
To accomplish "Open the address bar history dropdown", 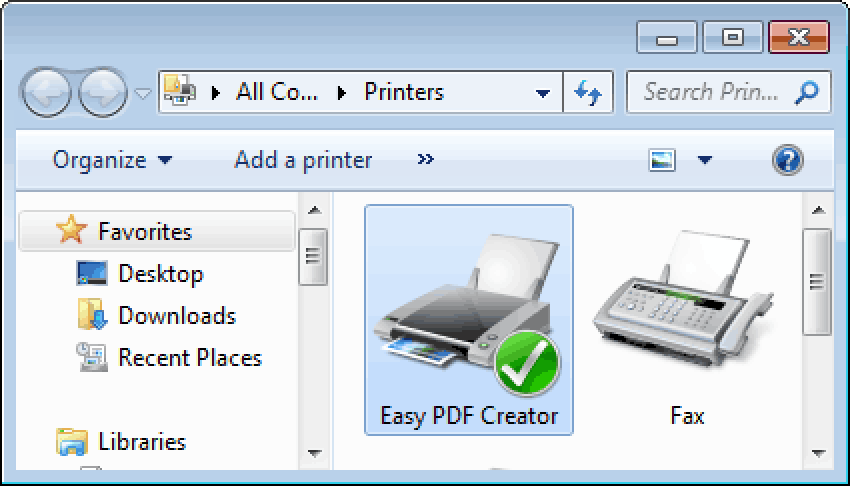I will [543, 93].
